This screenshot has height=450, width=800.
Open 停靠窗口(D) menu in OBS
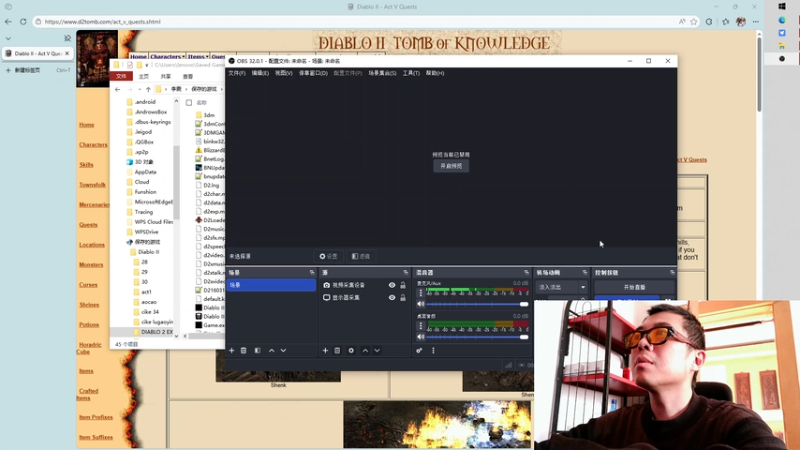tap(313, 73)
